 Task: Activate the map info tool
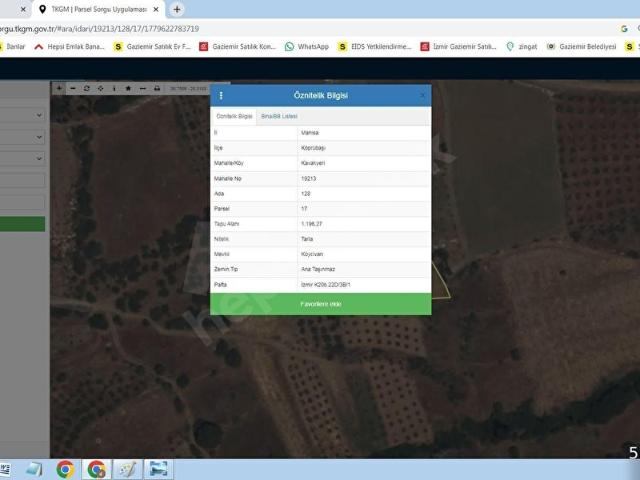[x=114, y=88]
